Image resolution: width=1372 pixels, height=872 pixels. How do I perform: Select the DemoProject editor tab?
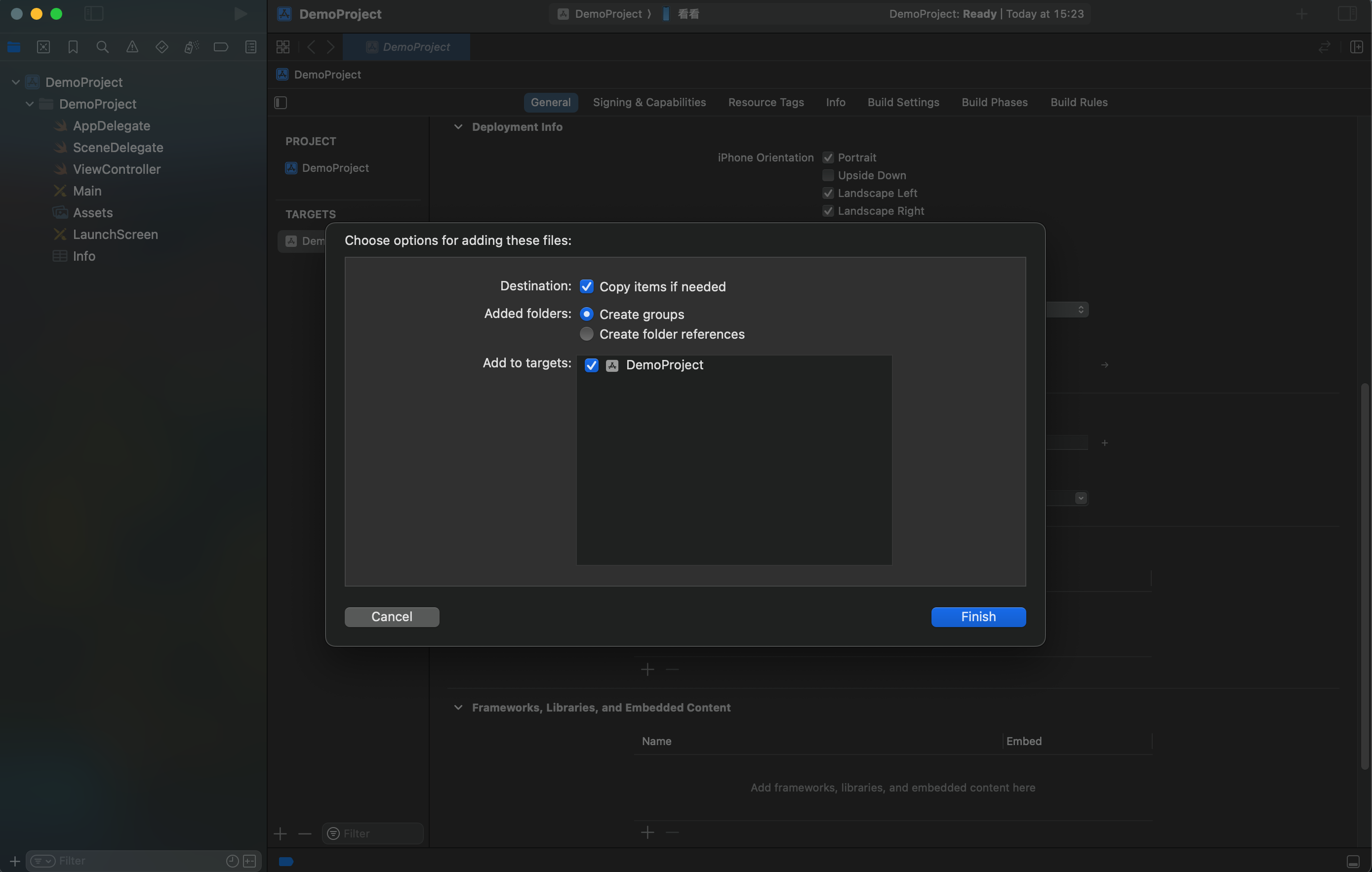[x=406, y=47]
